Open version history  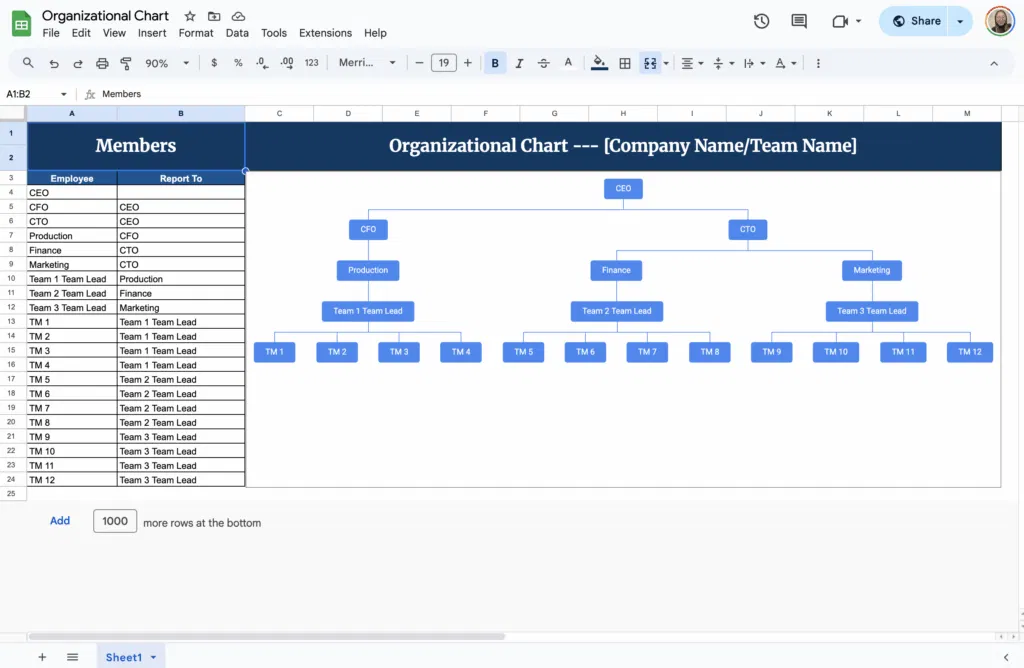click(x=761, y=20)
